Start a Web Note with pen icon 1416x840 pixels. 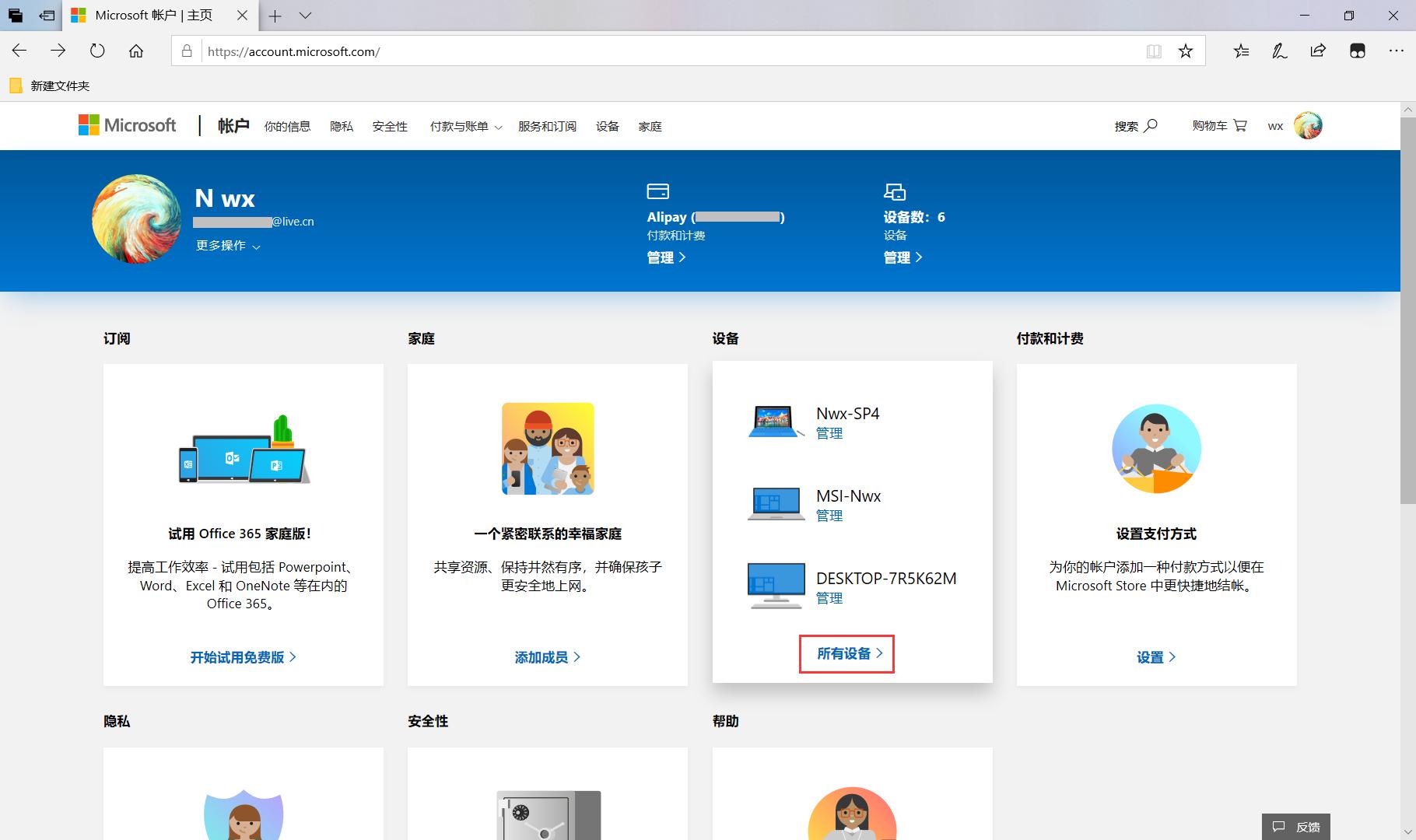pyautogui.click(x=1279, y=51)
